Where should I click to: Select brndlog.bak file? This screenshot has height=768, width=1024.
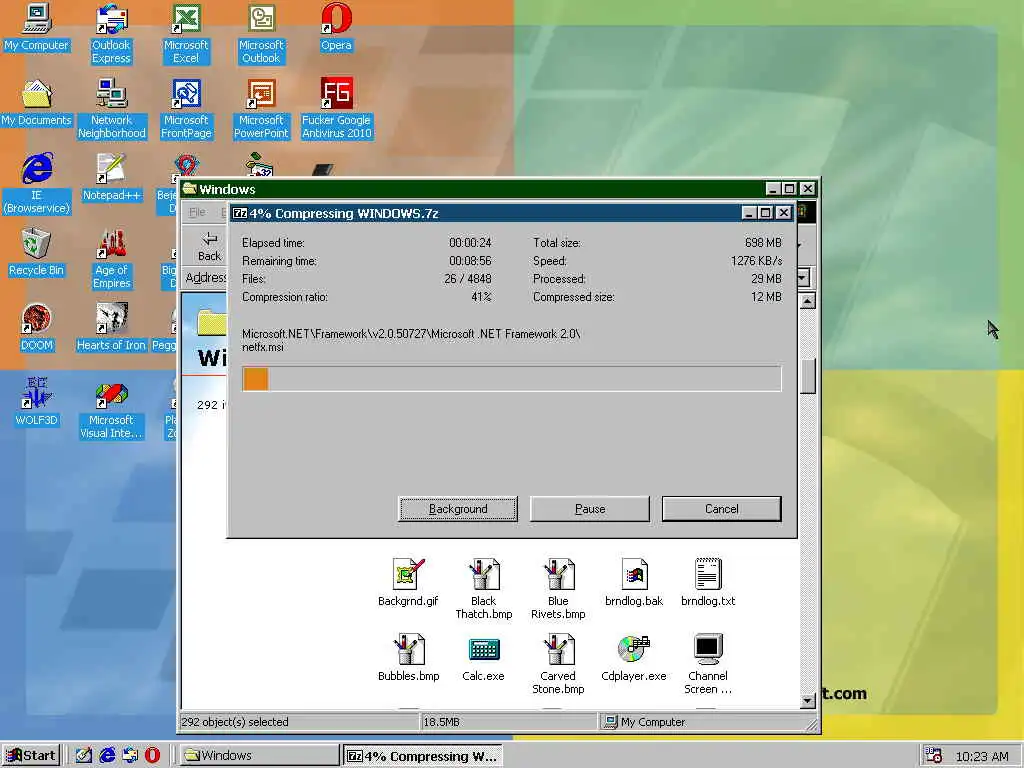point(634,583)
